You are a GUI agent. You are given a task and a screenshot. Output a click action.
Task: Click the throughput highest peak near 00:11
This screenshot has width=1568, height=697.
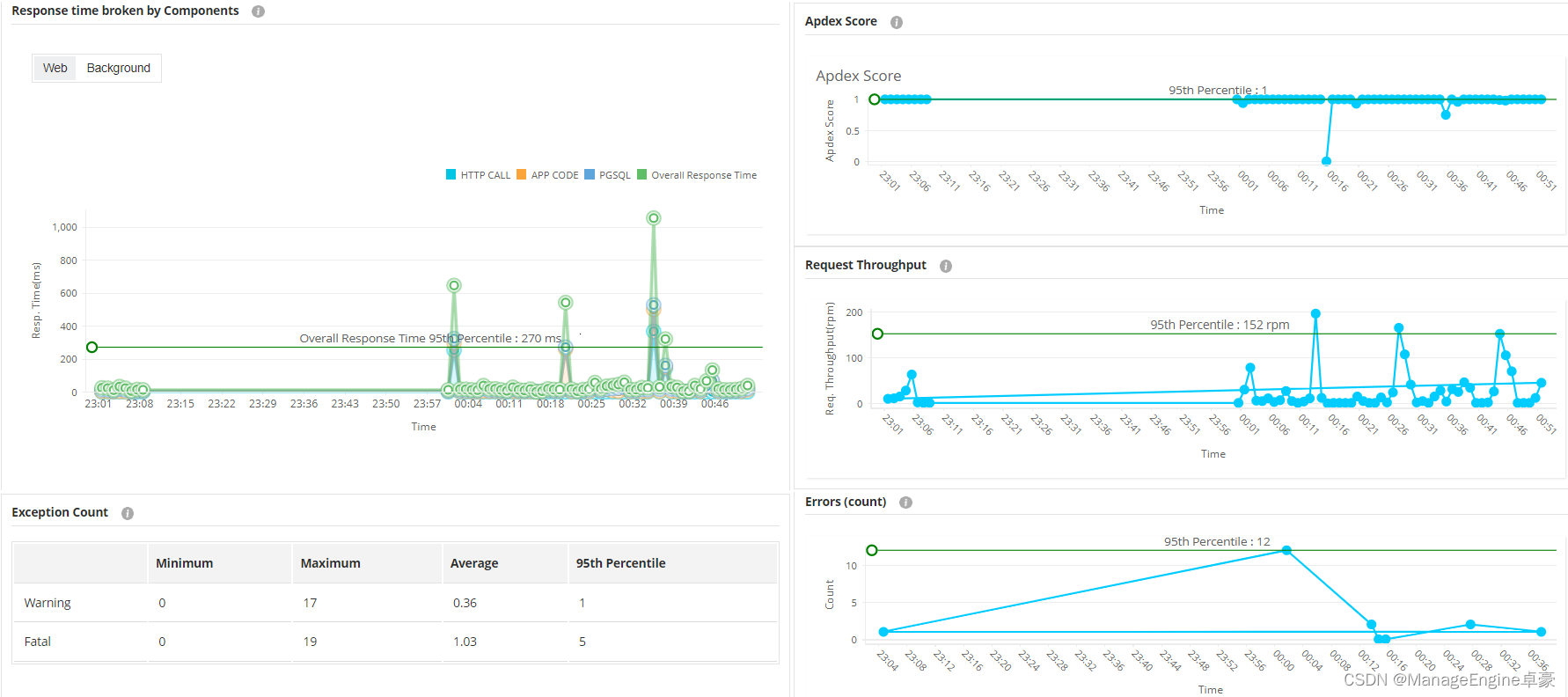tap(1316, 313)
